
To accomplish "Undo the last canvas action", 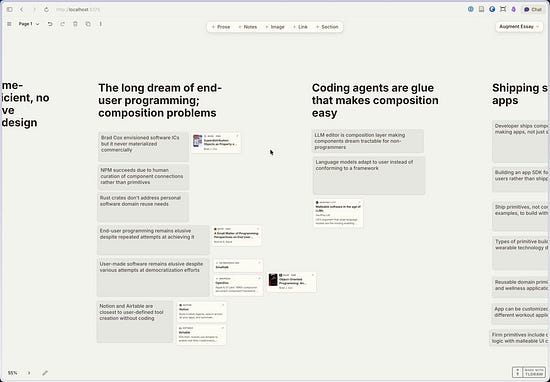I will coord(50,24).
